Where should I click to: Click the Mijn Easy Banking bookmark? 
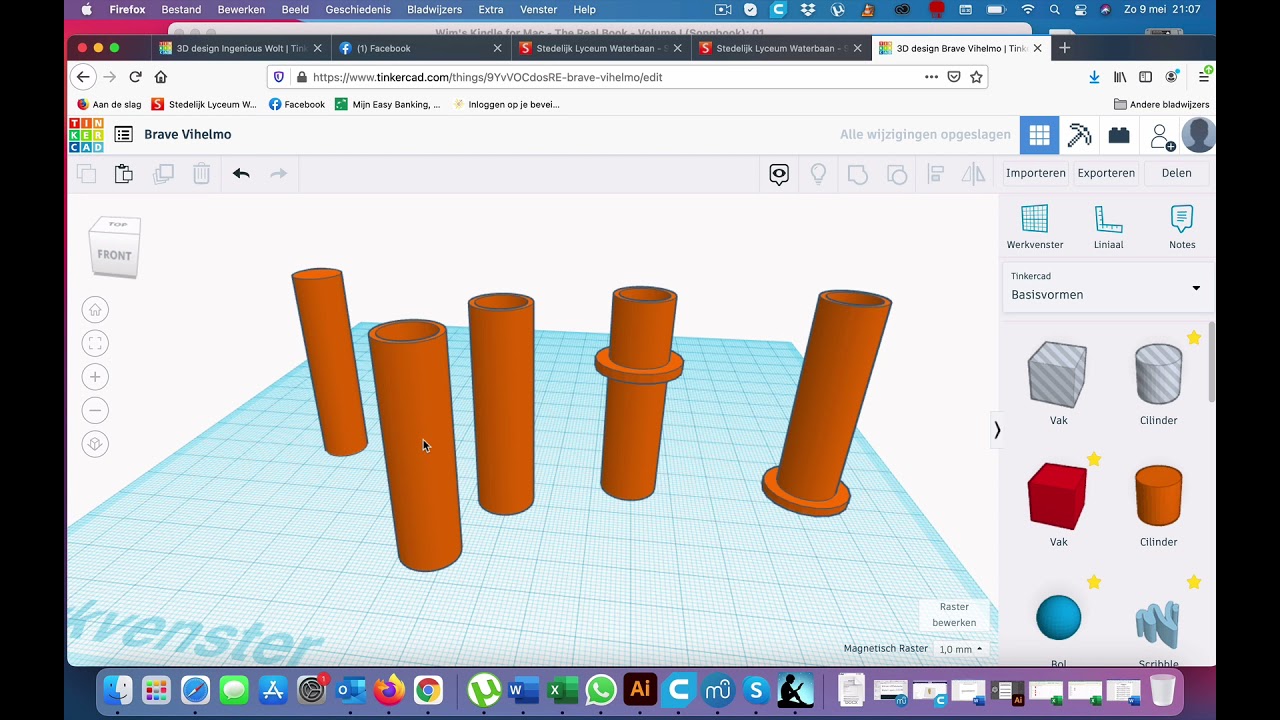388,104
